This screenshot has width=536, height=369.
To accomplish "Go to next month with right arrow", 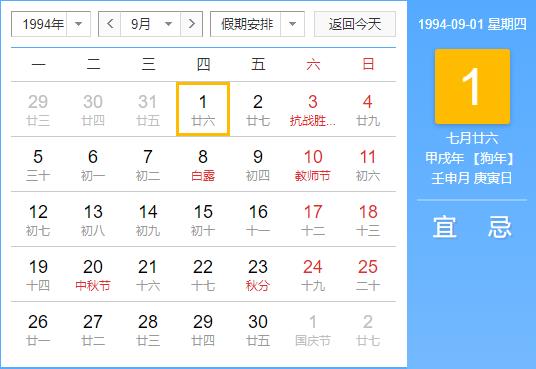I will pyautogui.click(x=191, y=24).
